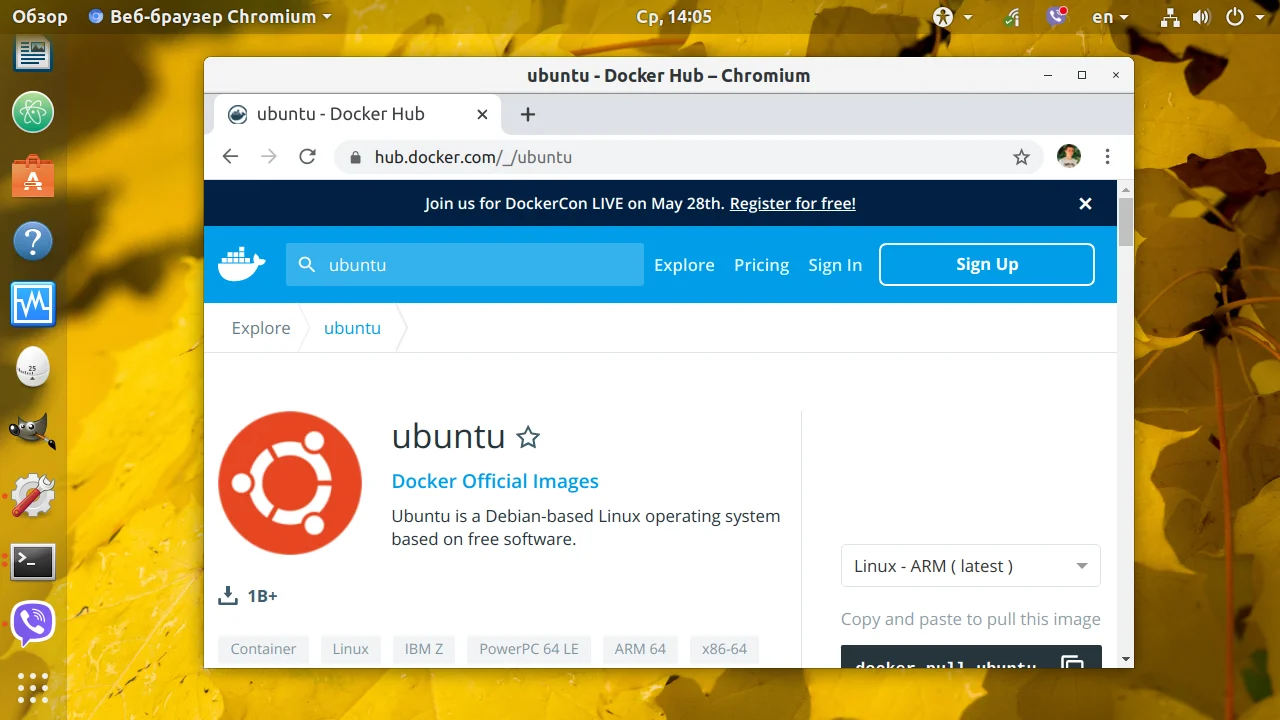Viewport: 1280px width, 720px height.
Task: Launch GIMP from the dock
Action: (x=33, y=431)
